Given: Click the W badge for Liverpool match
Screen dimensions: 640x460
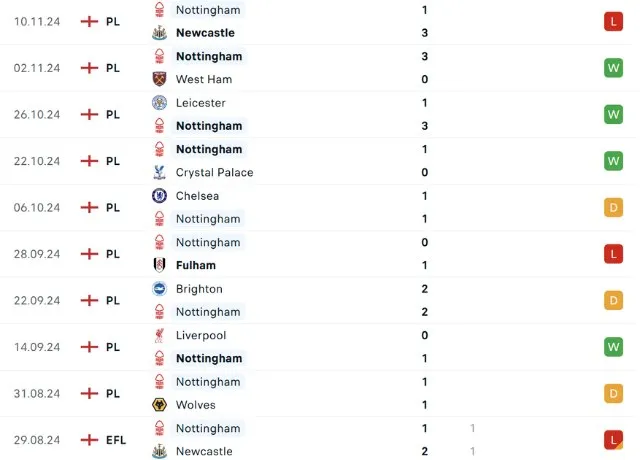Looking at the screenshot, I should click(613, 347).
